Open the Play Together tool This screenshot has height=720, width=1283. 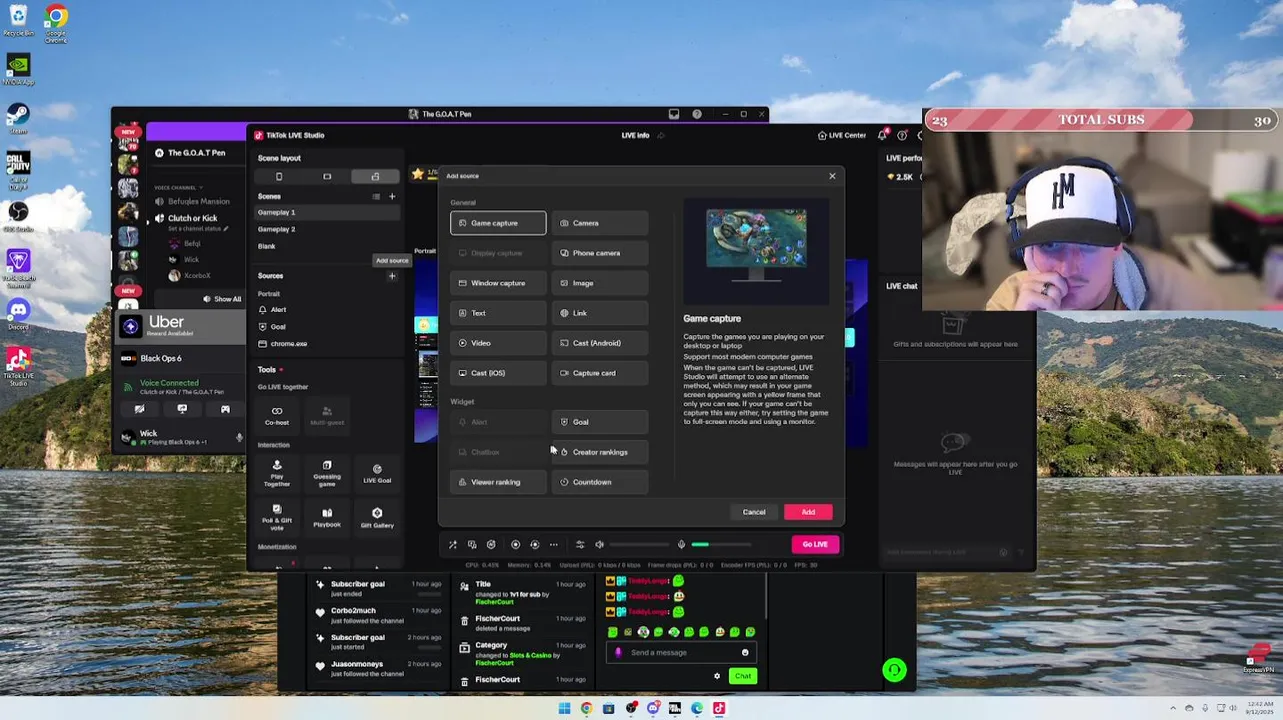click(x=277, y=473)
